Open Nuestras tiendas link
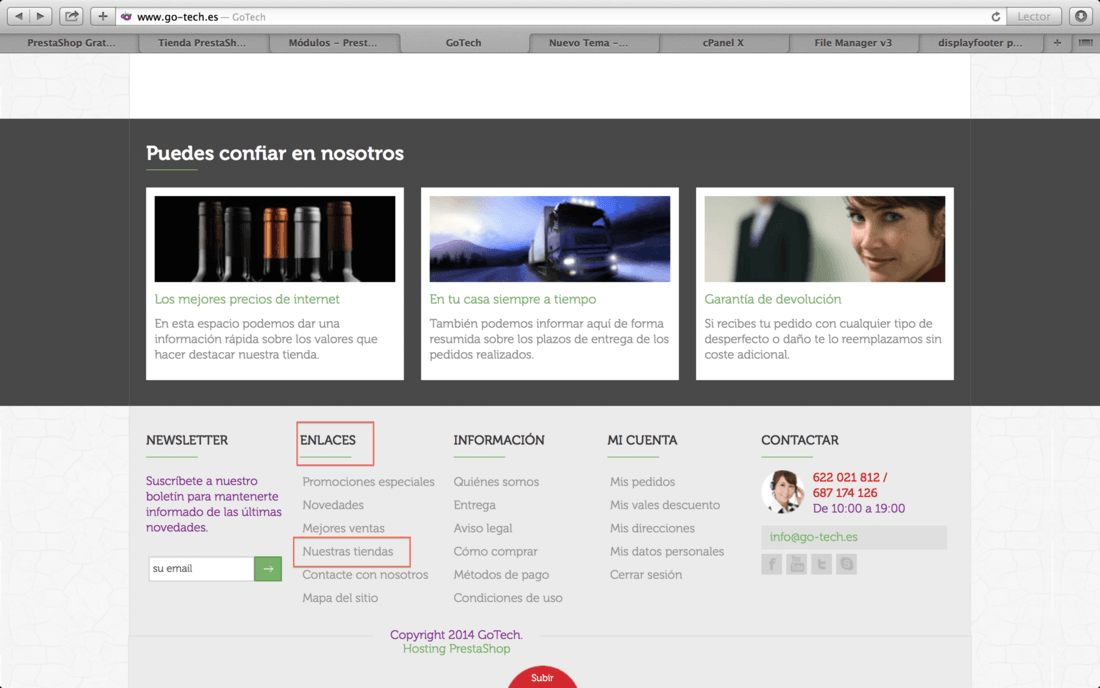The width and height of the screenshot is (1100, 688). (348, 551)
